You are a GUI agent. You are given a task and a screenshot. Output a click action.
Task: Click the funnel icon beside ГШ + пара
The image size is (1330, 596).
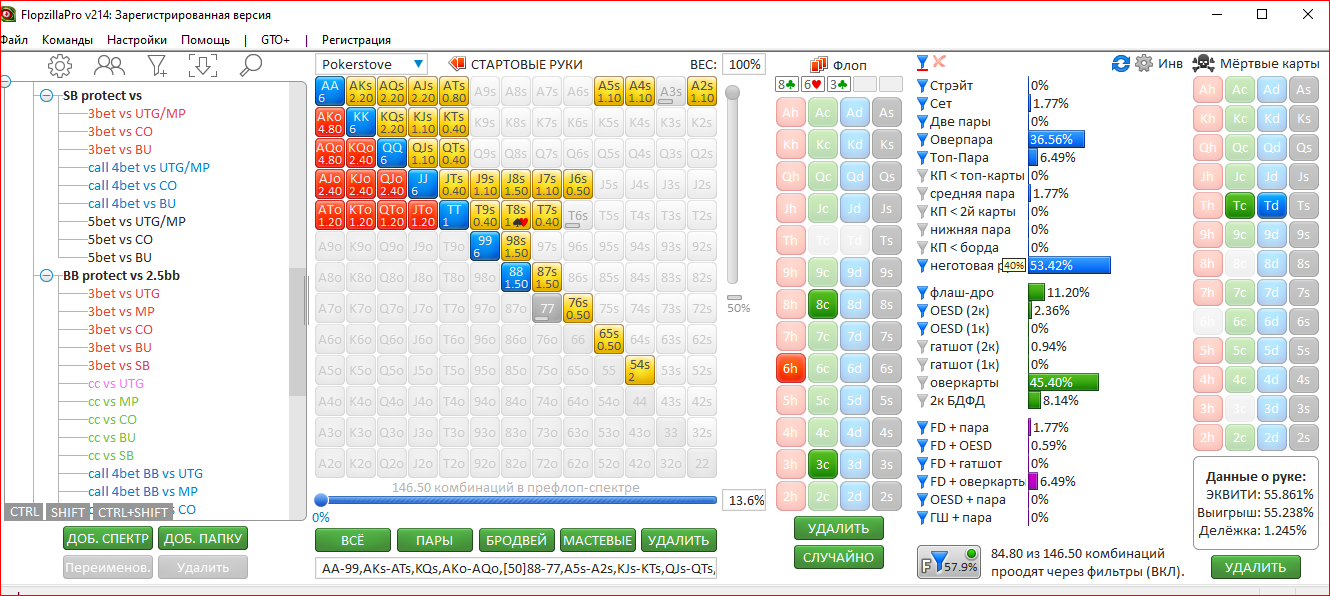[922, 518]
